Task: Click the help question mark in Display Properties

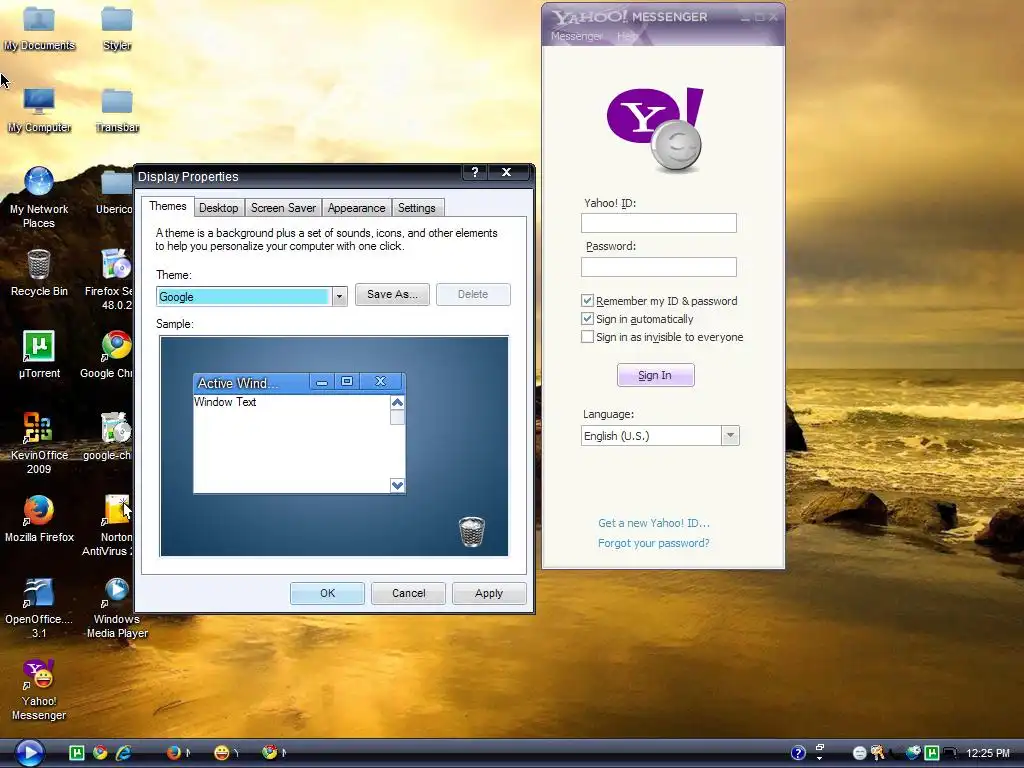Action: [x=475, y=172]
